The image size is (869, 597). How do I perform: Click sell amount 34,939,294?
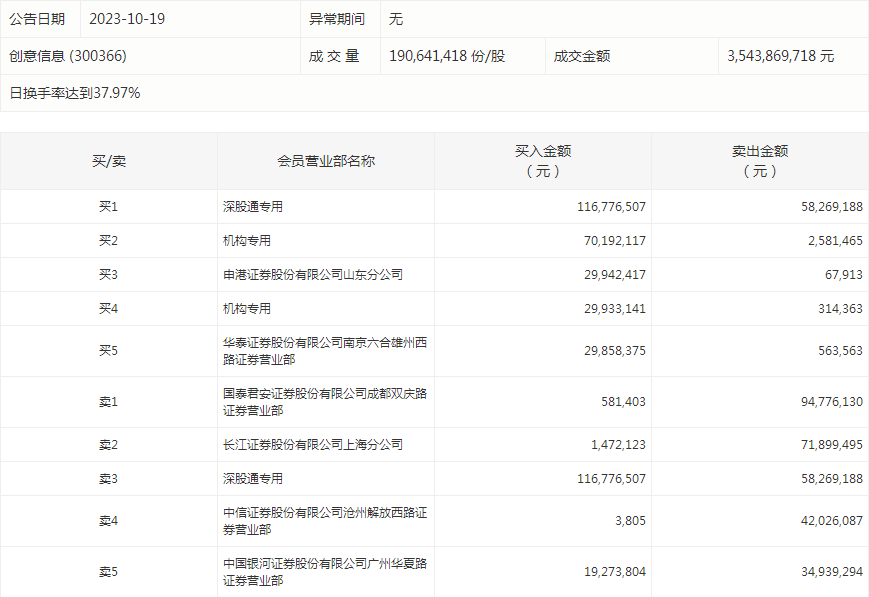pyautogui.click(x=832, y=572)
